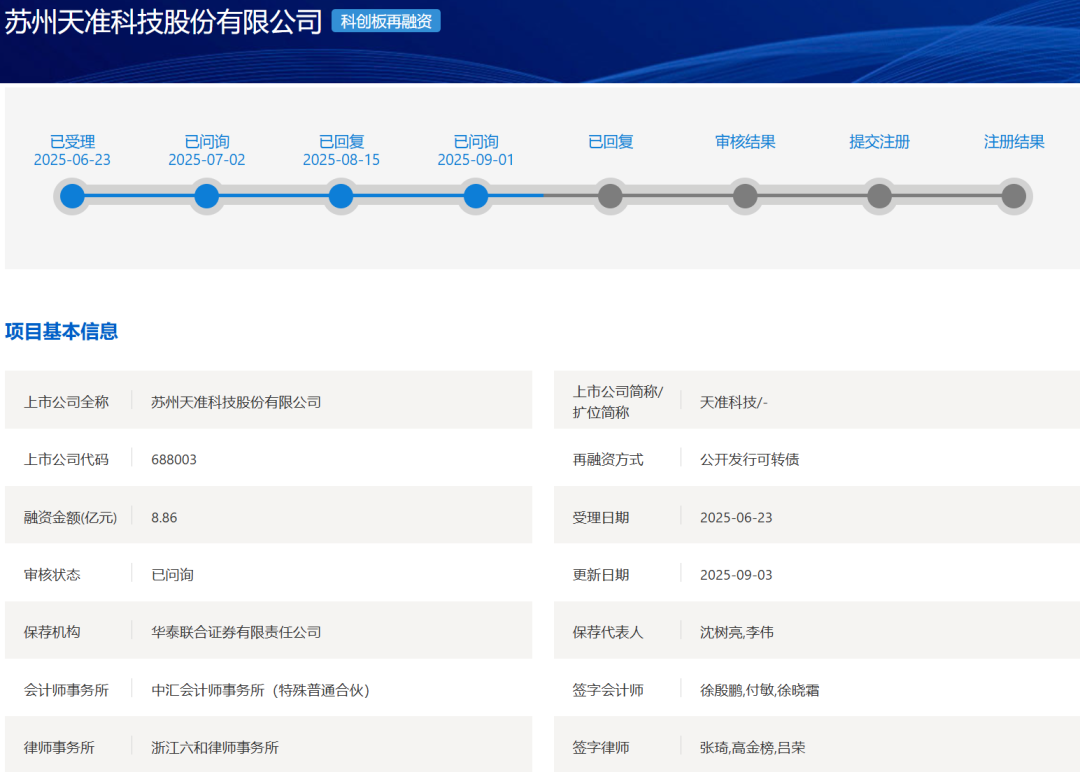Click the blue timeline dot for 2025-08-15 已回复
This screenshot has width=1080, height=772.
[x=341, y=196]
